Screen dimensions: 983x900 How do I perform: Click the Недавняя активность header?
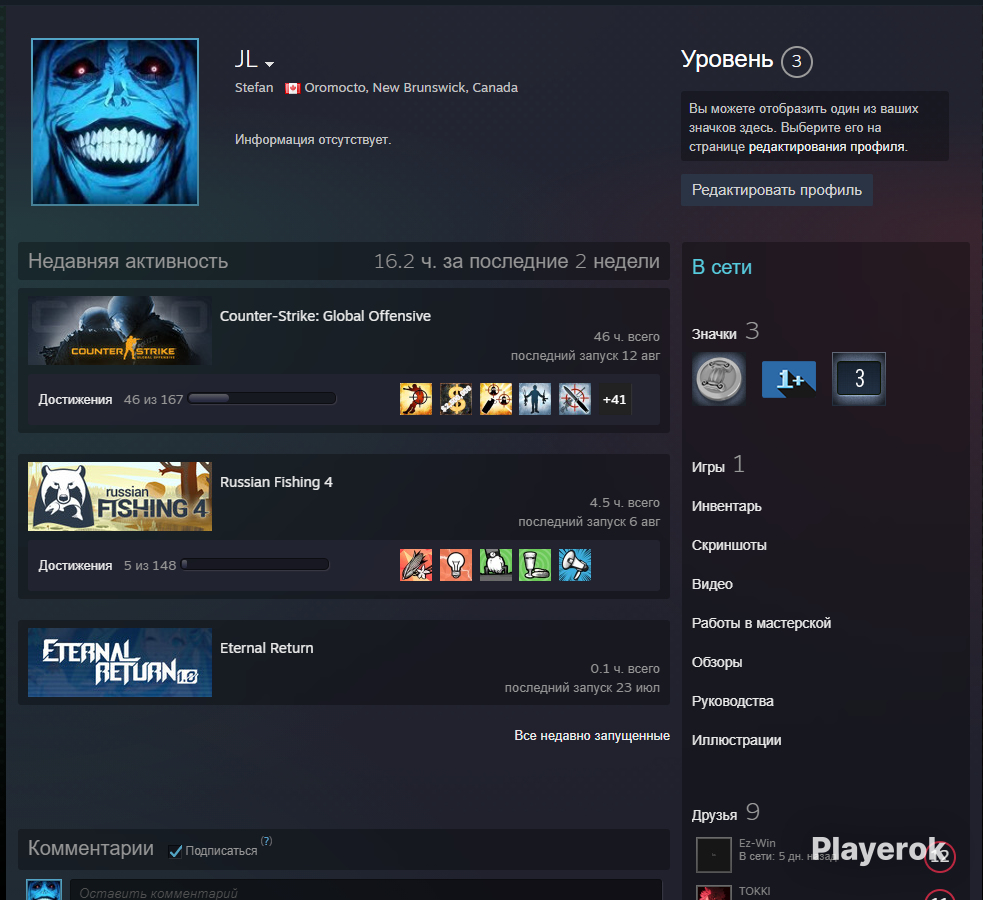(128, 261)
